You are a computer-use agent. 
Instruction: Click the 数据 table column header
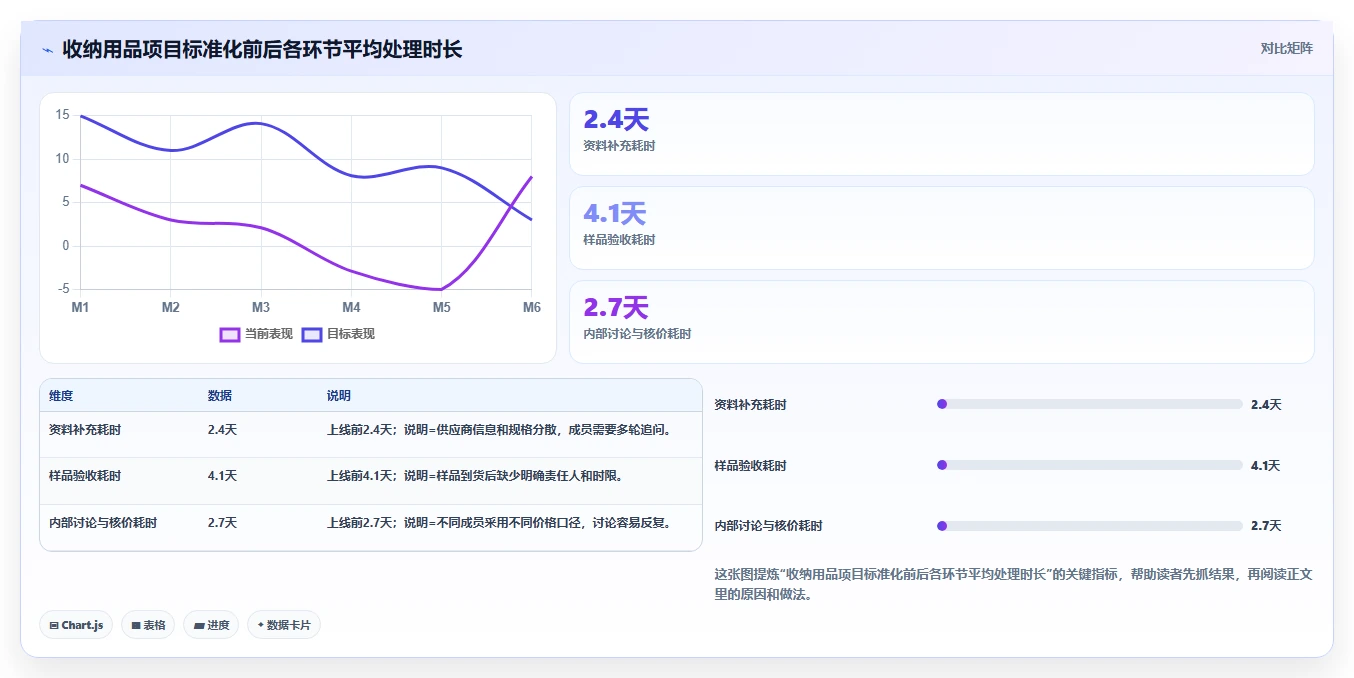[x=220, y=396]
